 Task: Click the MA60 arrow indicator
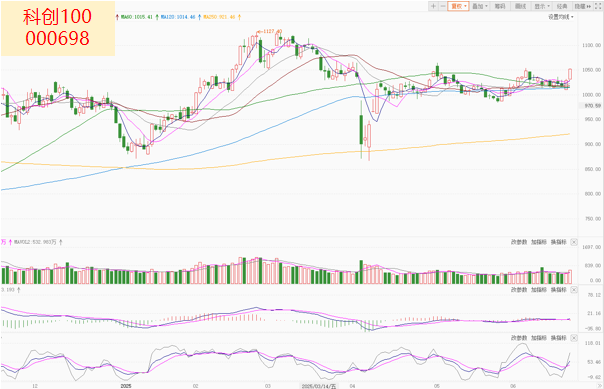coord(157,17)
